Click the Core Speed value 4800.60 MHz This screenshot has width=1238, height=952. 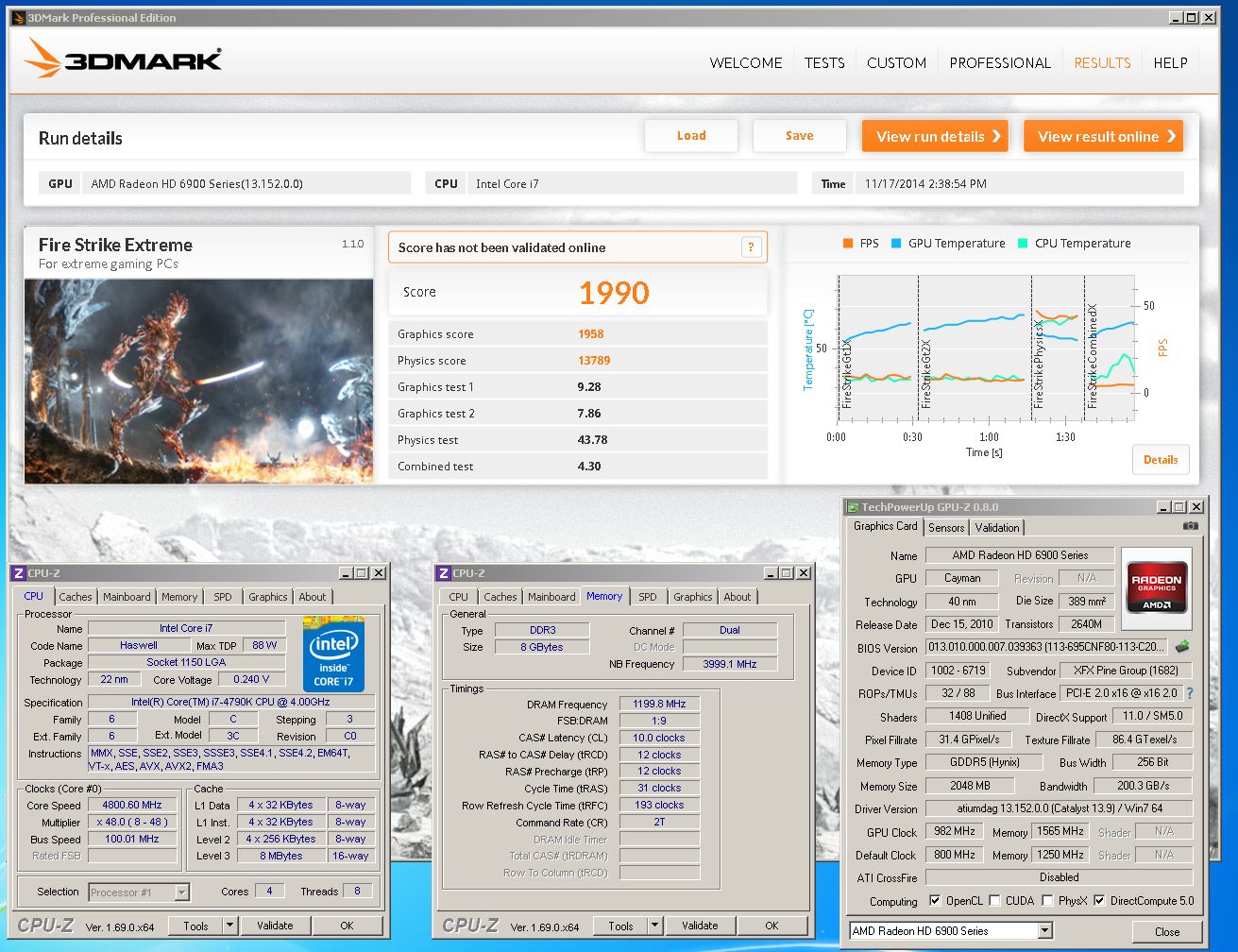(132, 806)
